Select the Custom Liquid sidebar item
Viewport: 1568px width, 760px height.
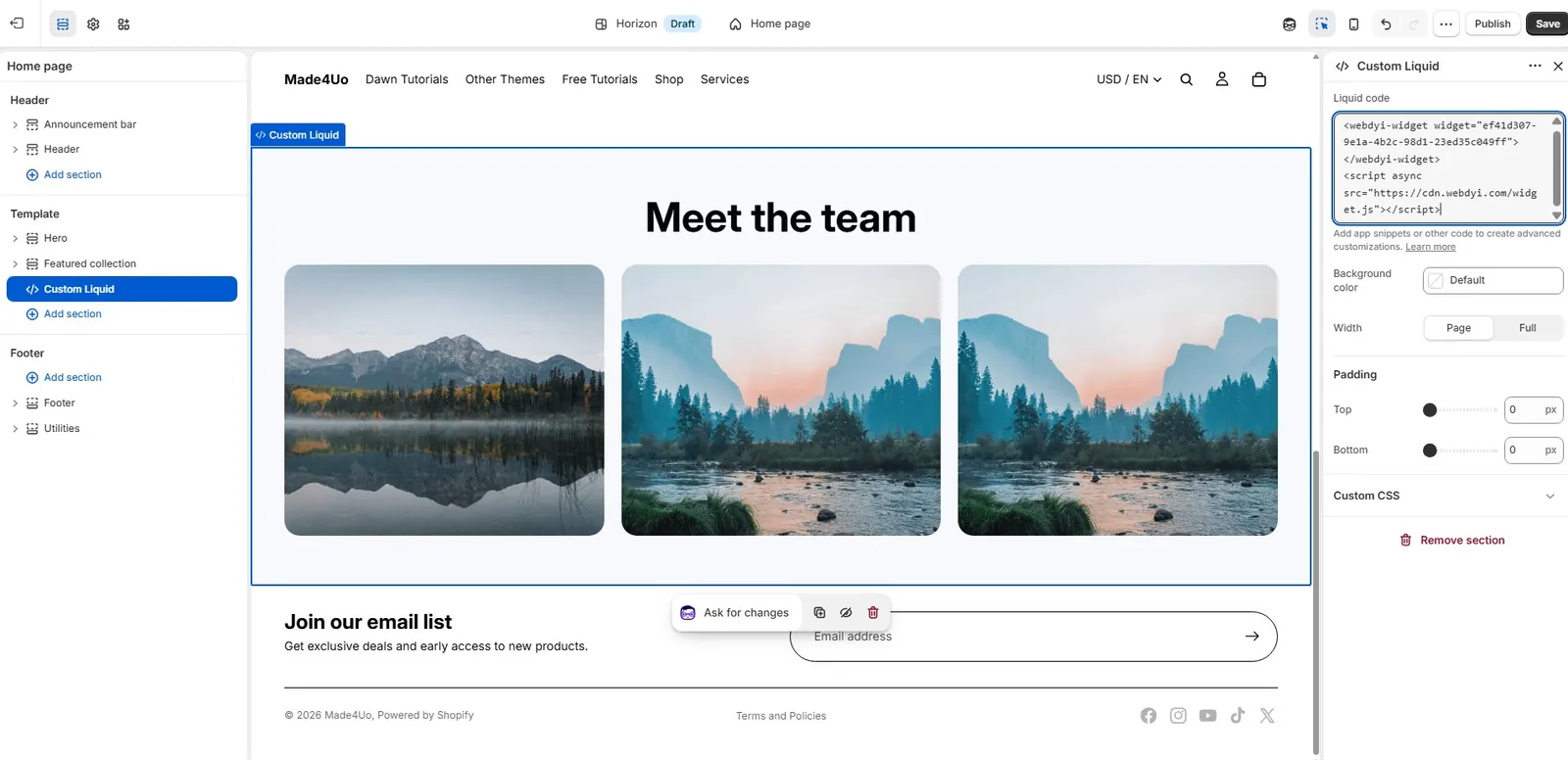(x=122, y=289)
